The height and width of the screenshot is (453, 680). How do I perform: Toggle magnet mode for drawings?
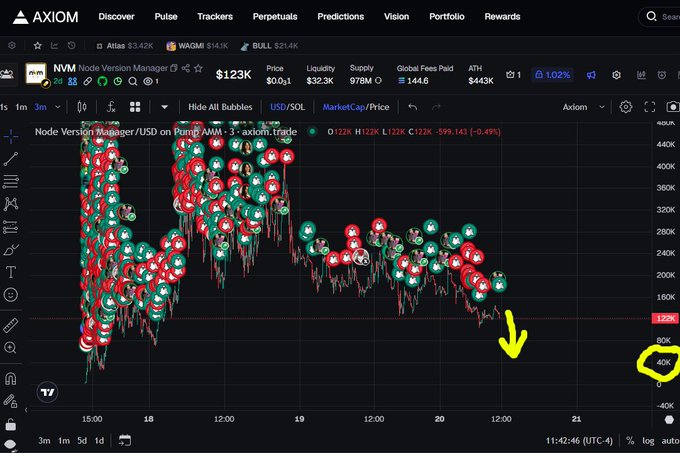tap(11, 378)
